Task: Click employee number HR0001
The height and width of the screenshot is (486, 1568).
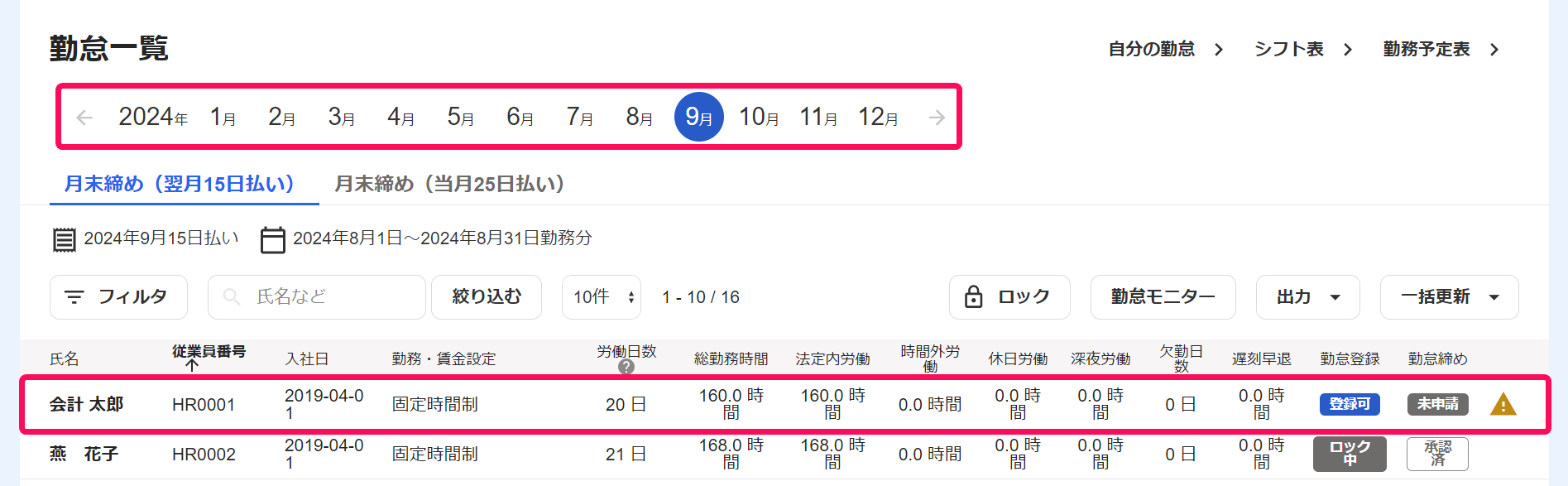Action: pyautogui.click(x=204, y=405)
